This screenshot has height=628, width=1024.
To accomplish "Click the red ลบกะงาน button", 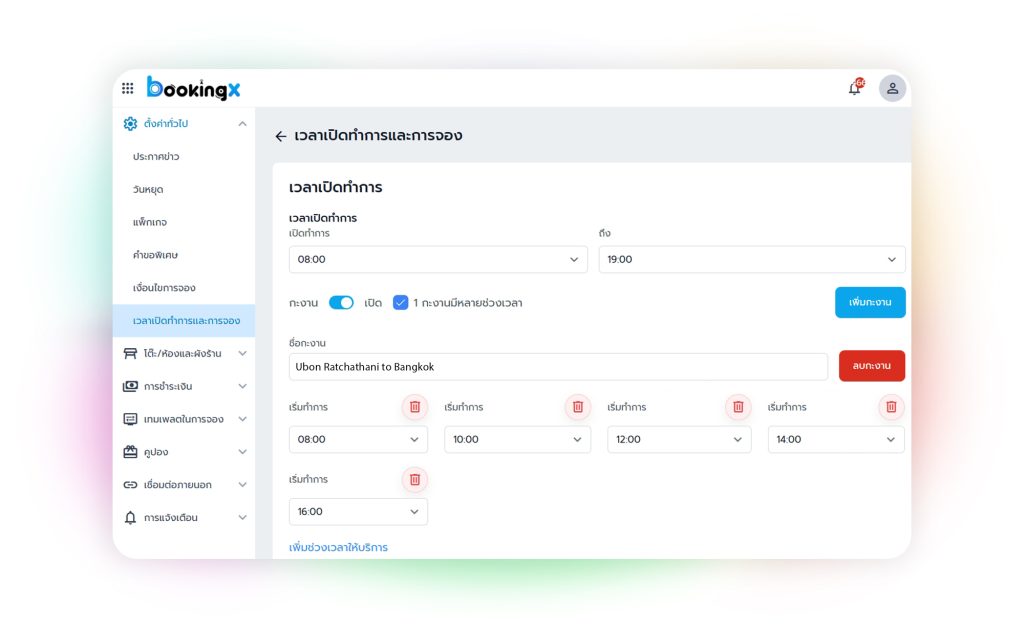I will [x=871, y=366].
